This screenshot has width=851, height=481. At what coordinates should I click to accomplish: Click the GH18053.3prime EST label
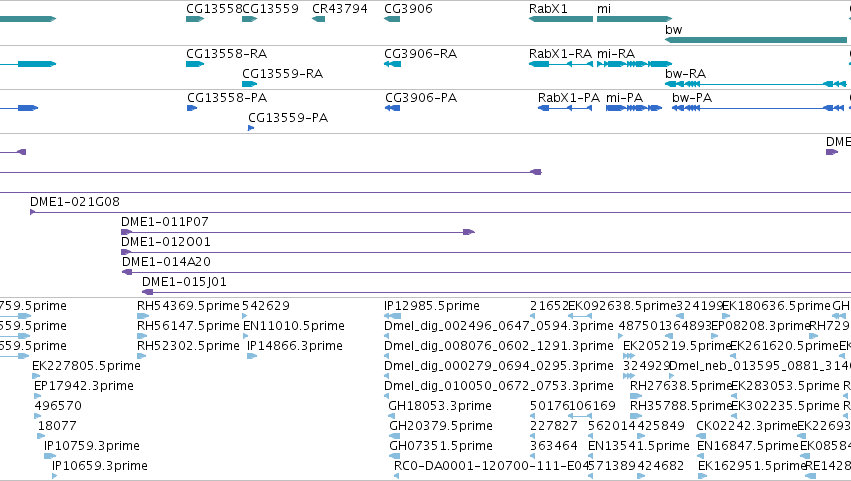(440, 407)
